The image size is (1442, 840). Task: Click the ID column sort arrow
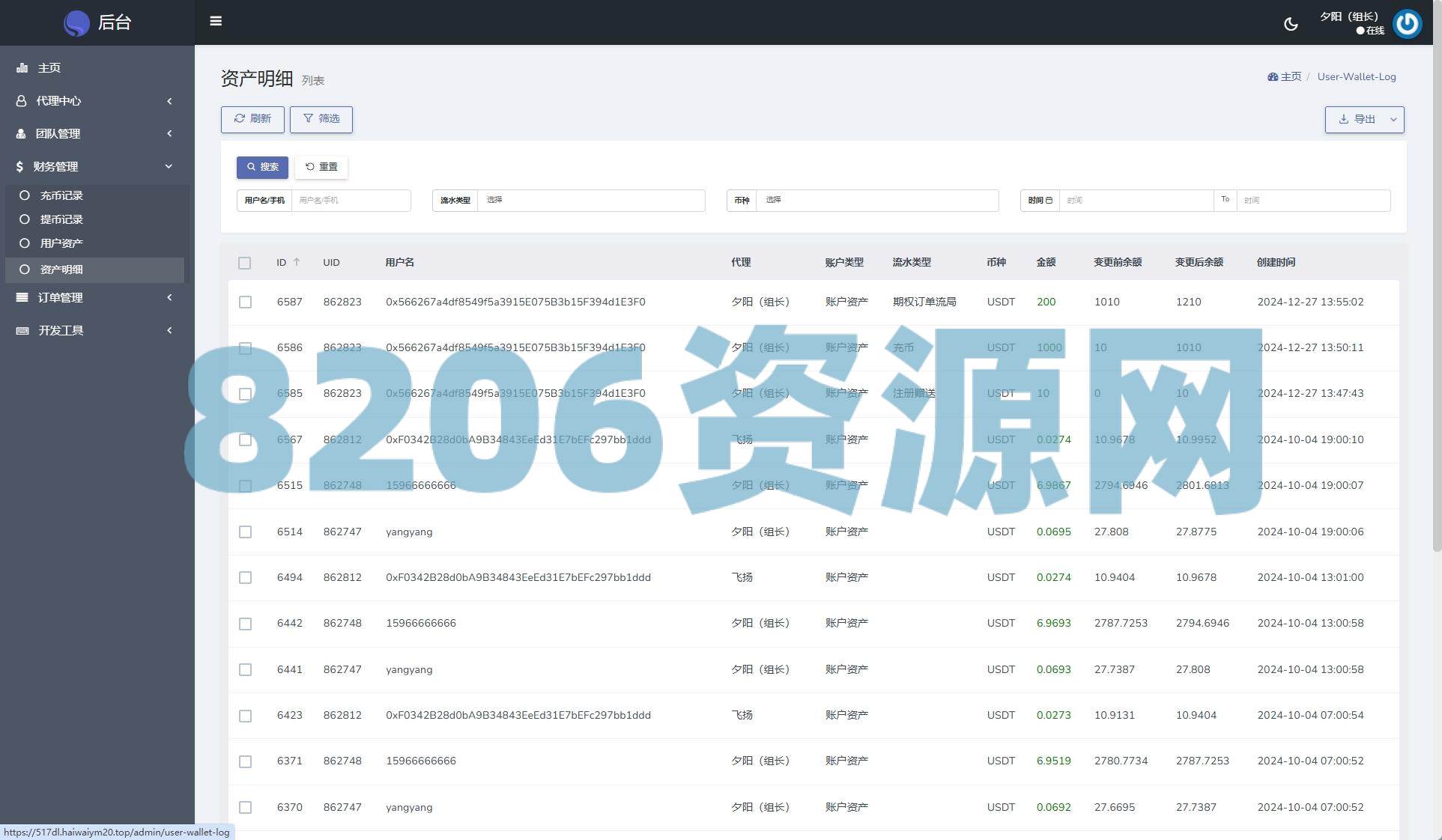point(297,262)
